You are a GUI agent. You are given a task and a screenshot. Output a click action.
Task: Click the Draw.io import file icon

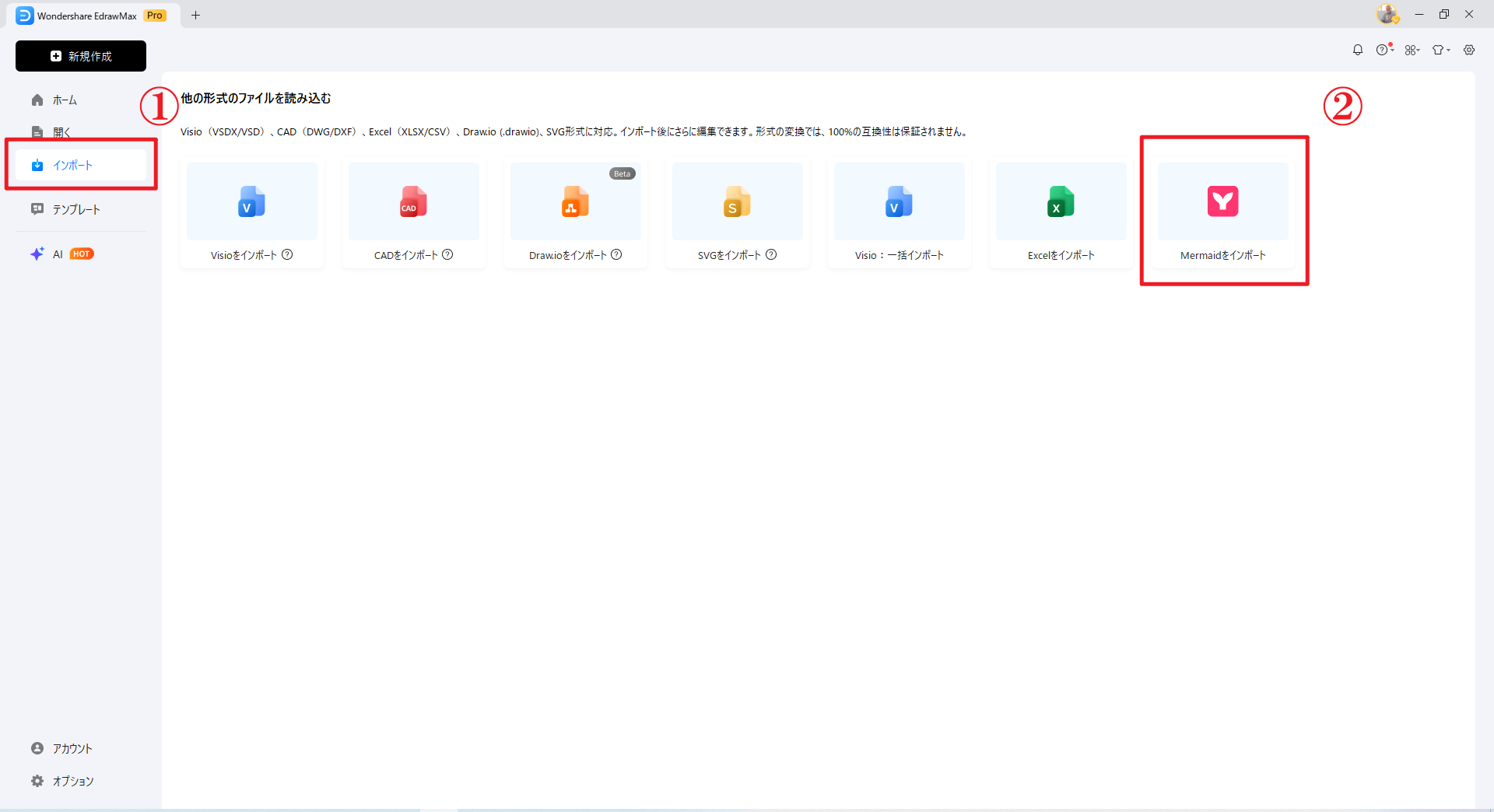[575, 201]
